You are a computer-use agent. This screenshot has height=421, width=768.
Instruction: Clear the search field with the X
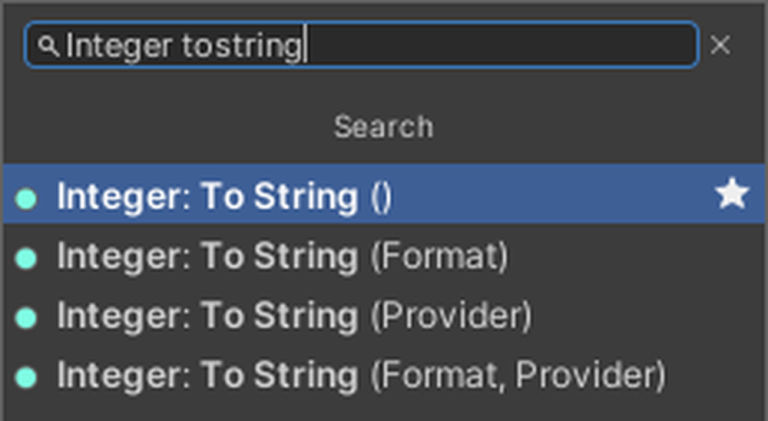tap(720, 45)
